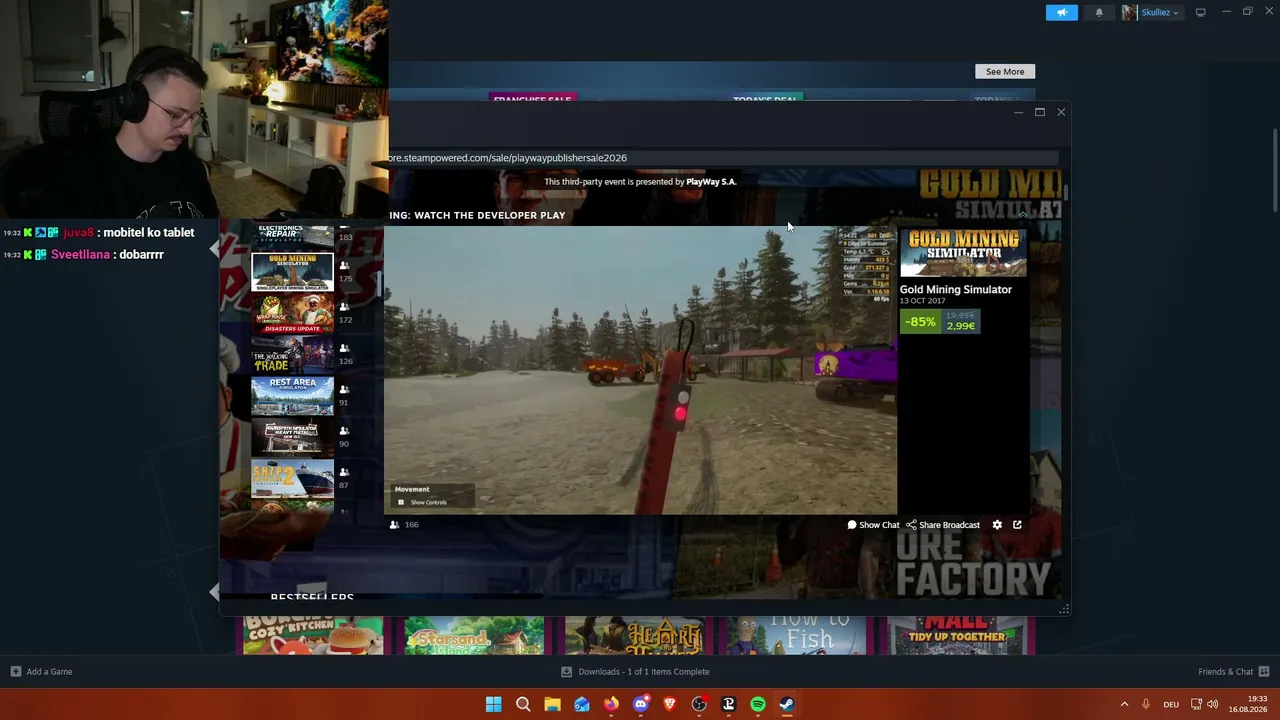Open OBS Studio from the taskbar

[699, 705]
